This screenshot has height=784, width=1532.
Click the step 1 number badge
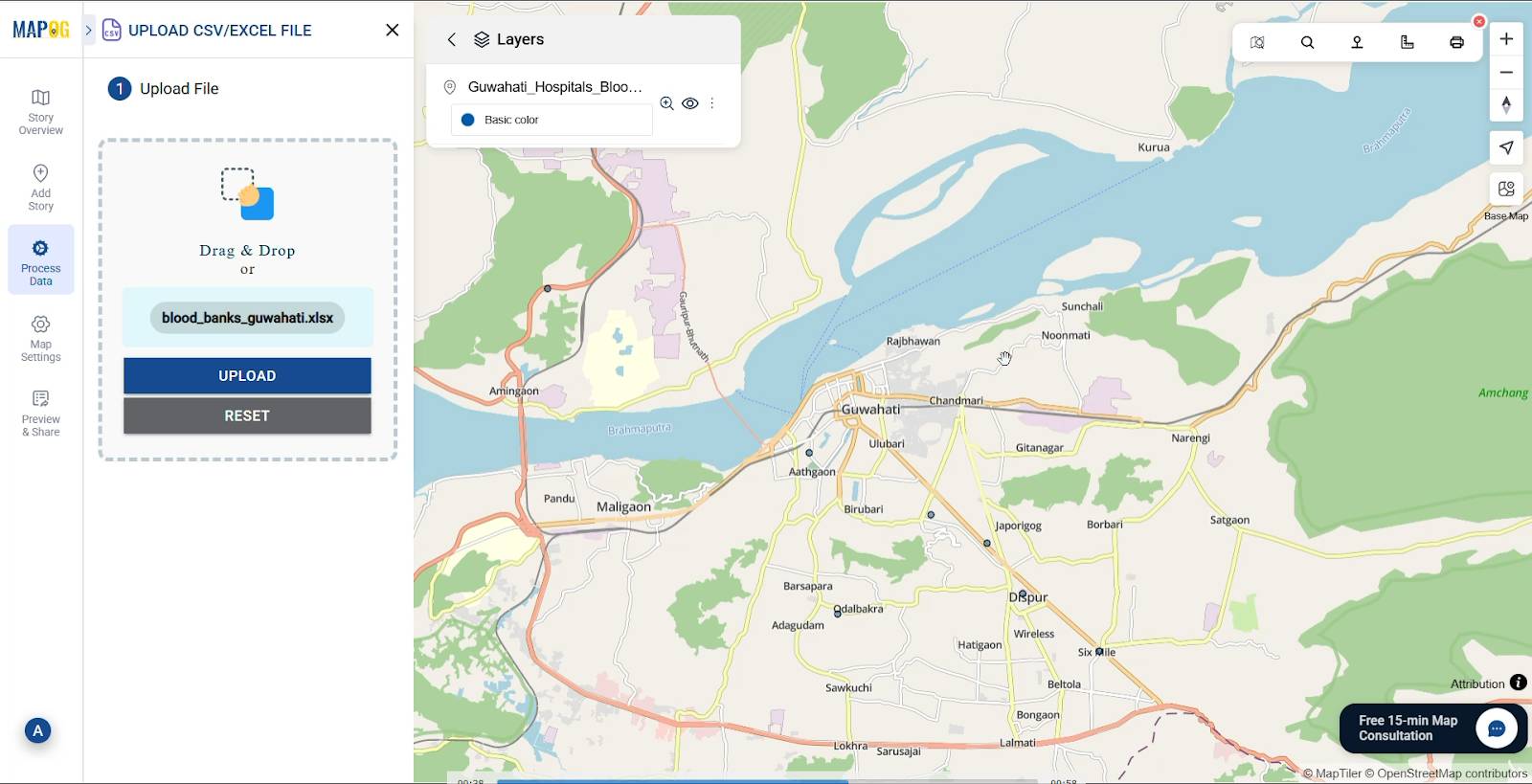tap(119, 89)
